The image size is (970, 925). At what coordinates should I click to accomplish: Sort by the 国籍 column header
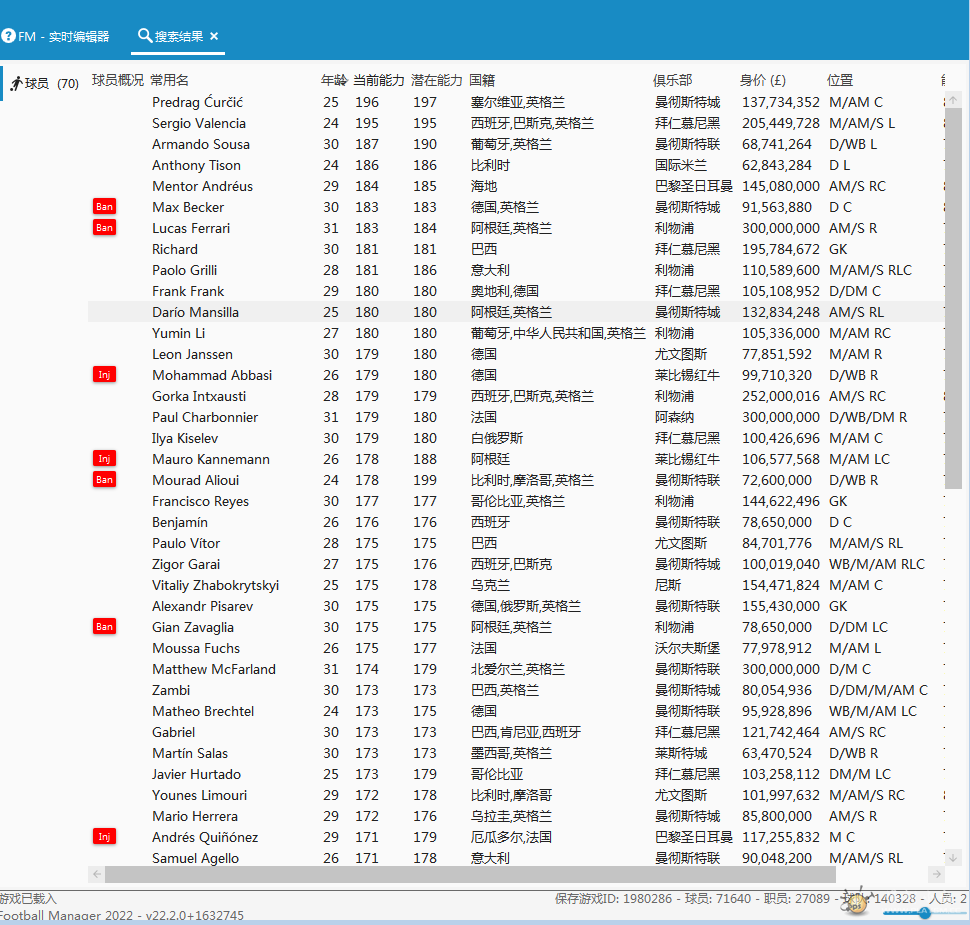click(x=482, y=80)
